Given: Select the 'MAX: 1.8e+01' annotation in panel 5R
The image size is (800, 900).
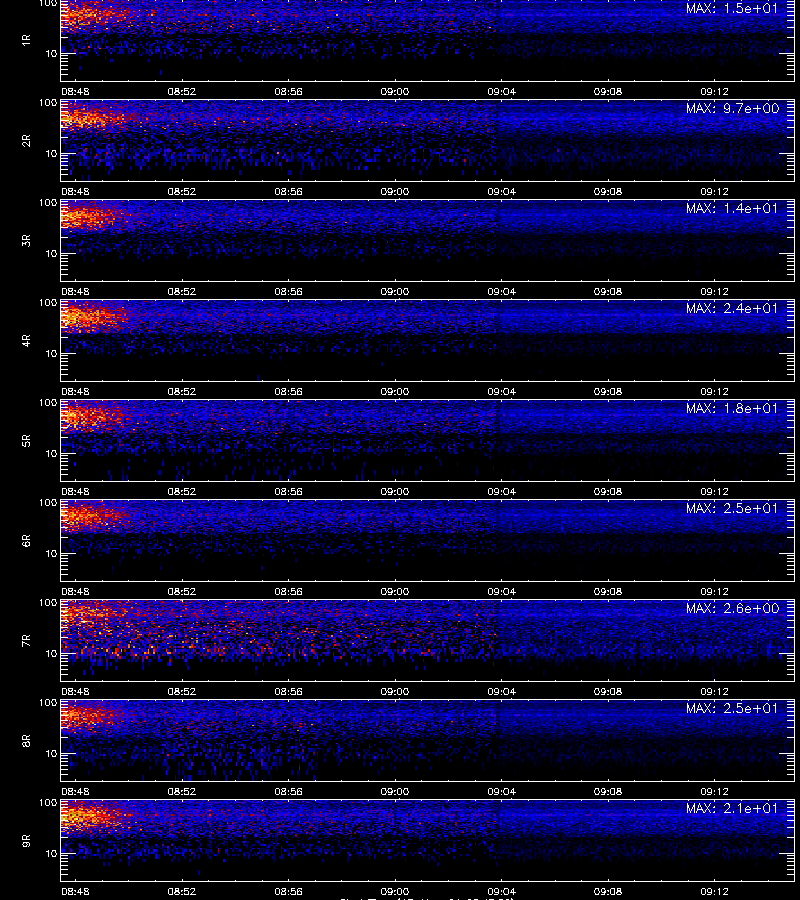Looking at the screenshot, I should click(732, 408).
